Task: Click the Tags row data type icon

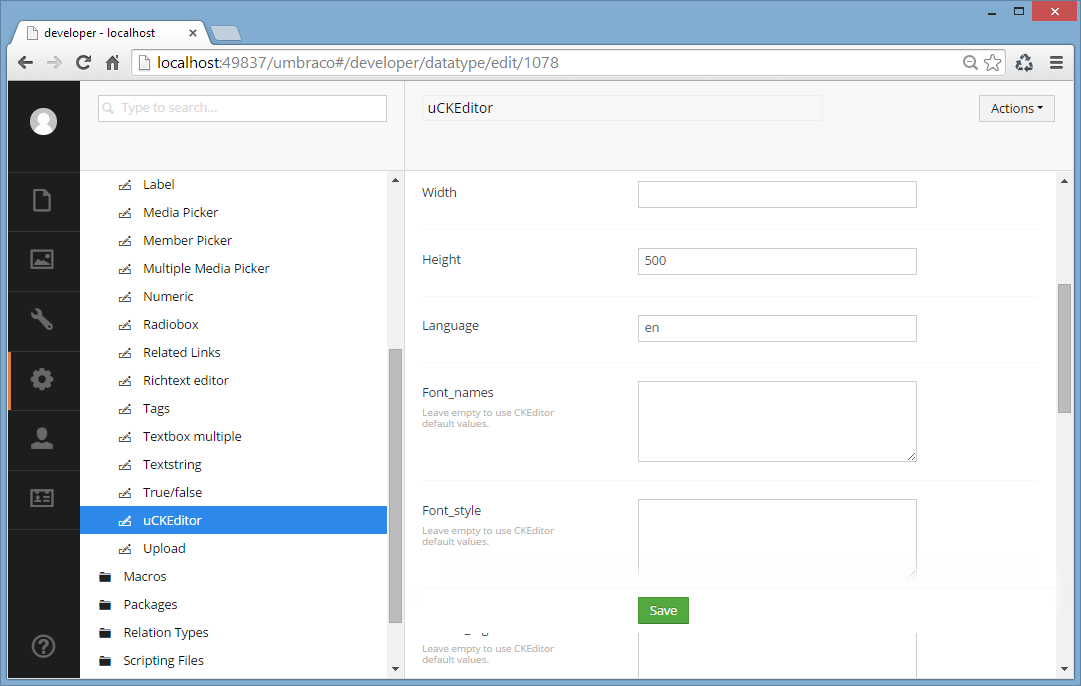Action: 125,409
